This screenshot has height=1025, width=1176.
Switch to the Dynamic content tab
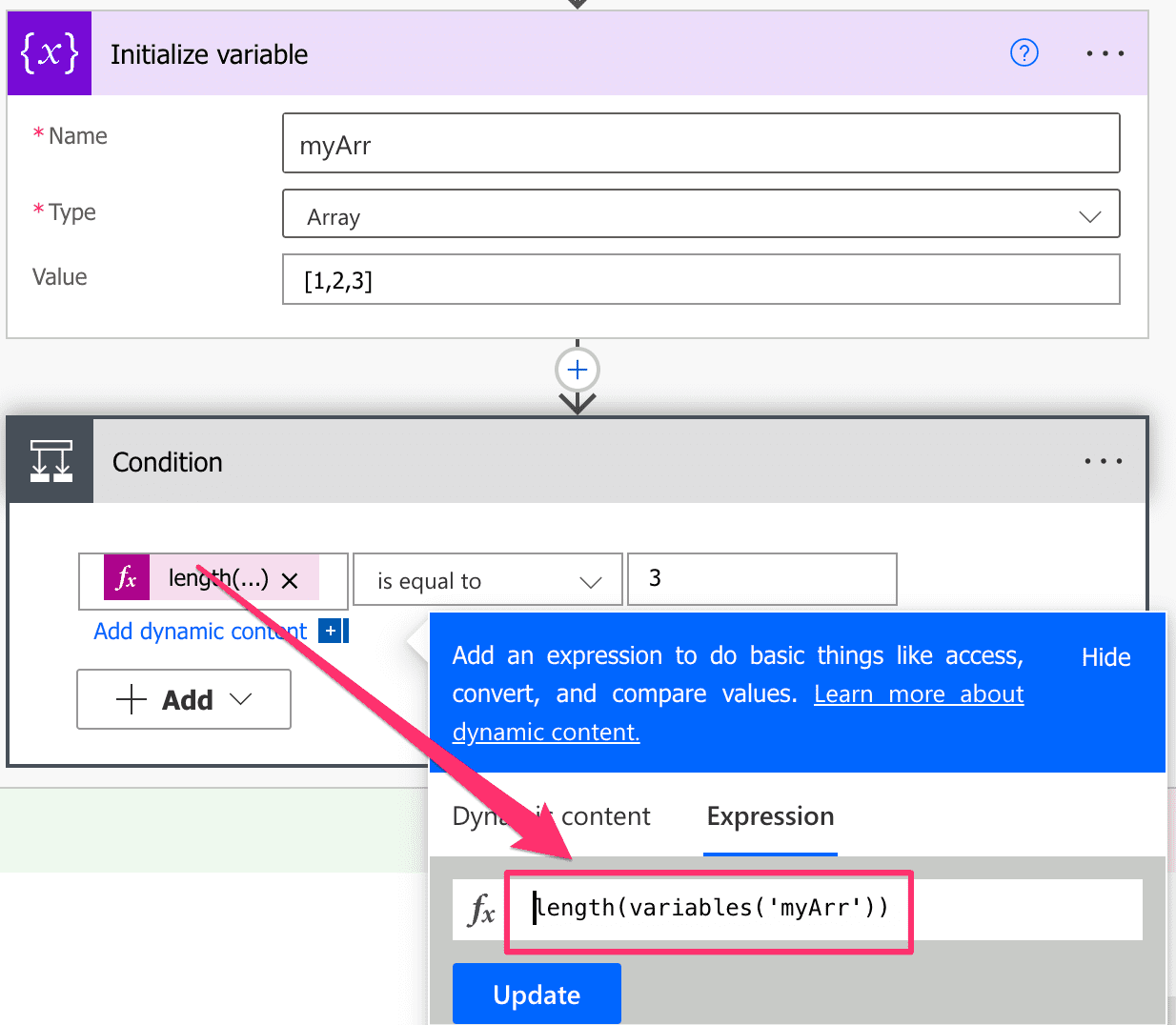[x=551, y=816]
